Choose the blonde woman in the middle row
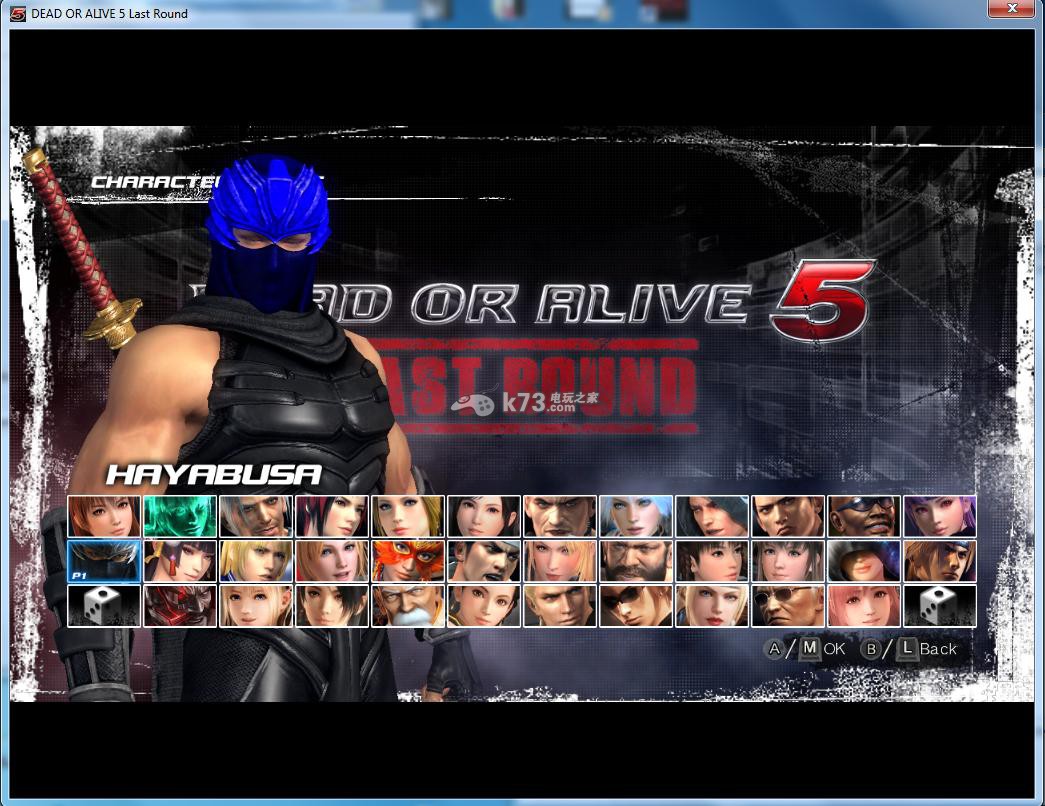The image size is (1045, 806). click(x=560, y=561)
